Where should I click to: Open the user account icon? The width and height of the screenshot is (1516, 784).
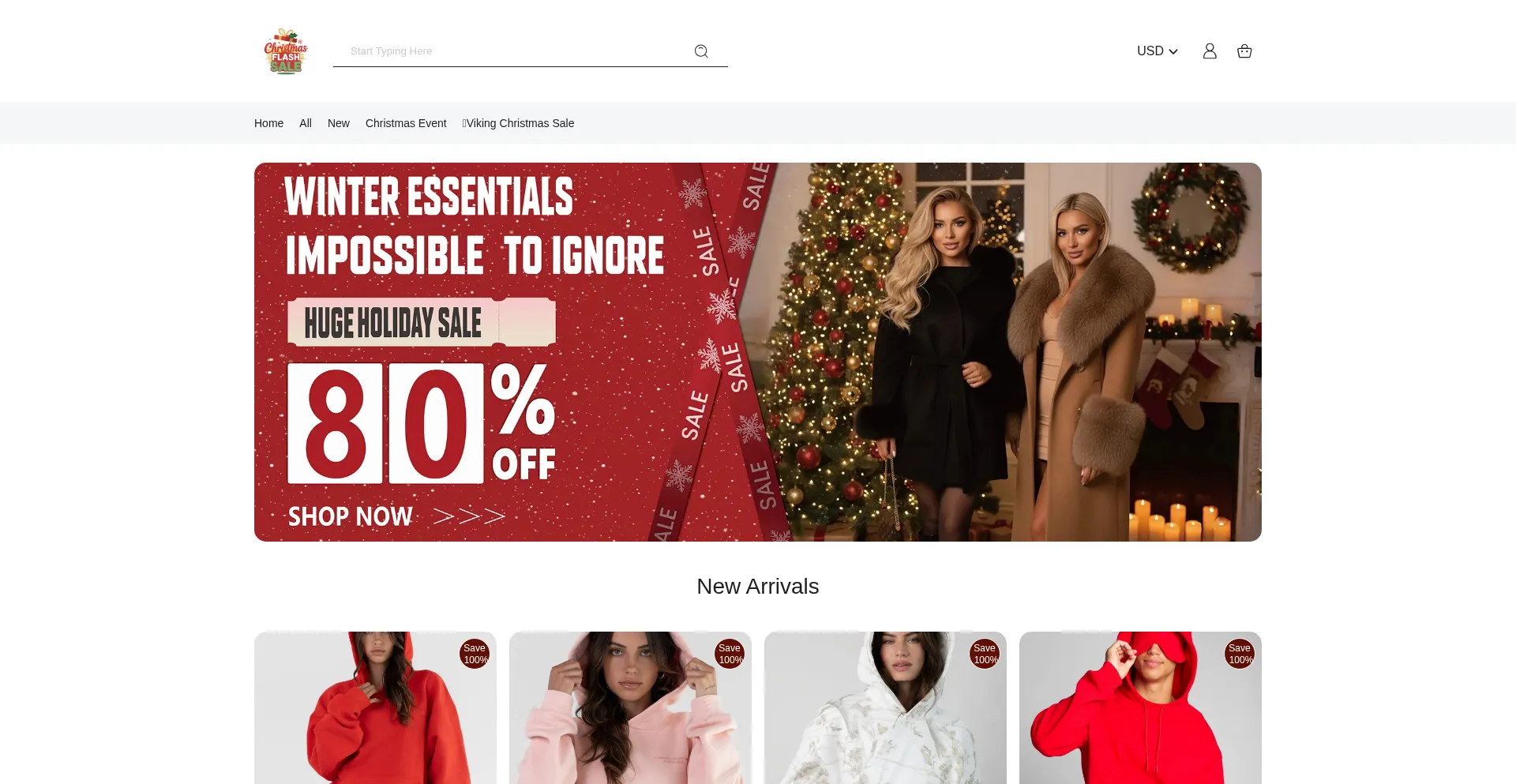tap(1210, 51)
